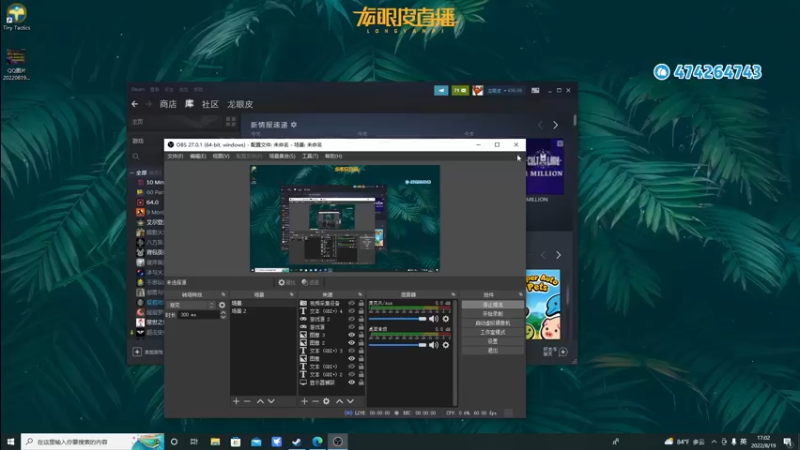The width and height of the screenshot is (800, 450).
Task: Open Steam announcements blue megaphone icon
Action: tap(441, 90)
